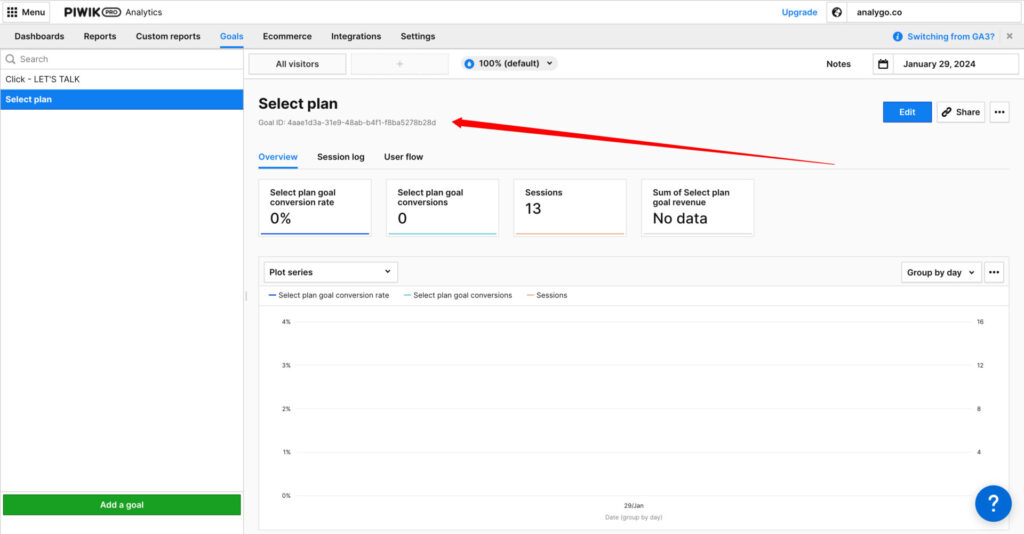This screenshot has height=534, width=1024.
Task: Open the blue help question mark button
Action: pyautogui.click(x=992, y=503)
